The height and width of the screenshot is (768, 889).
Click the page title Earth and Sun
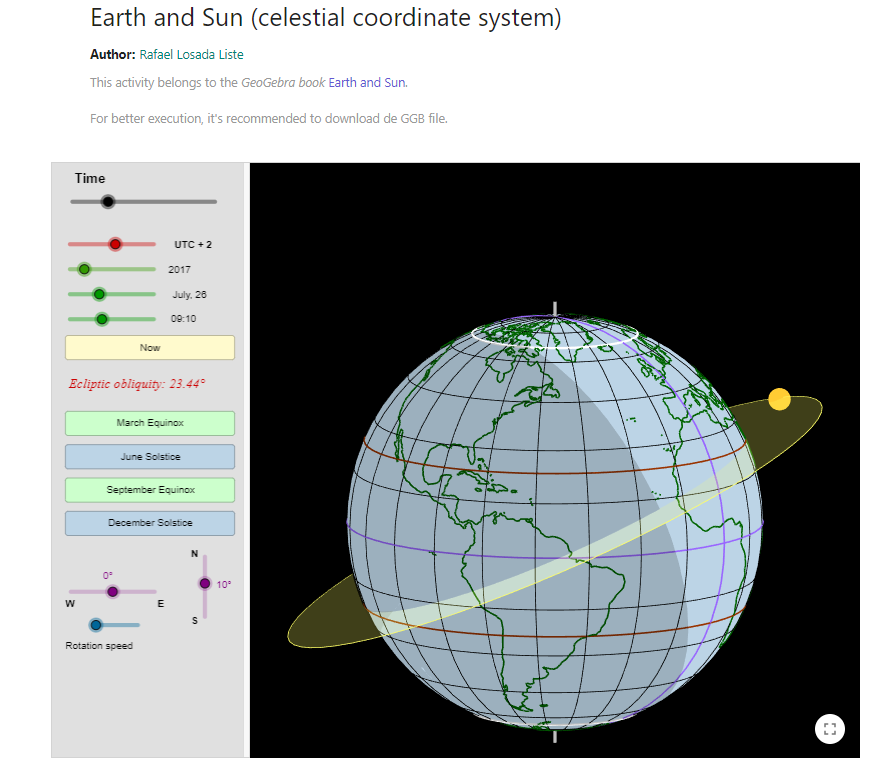tap(325, 18)
